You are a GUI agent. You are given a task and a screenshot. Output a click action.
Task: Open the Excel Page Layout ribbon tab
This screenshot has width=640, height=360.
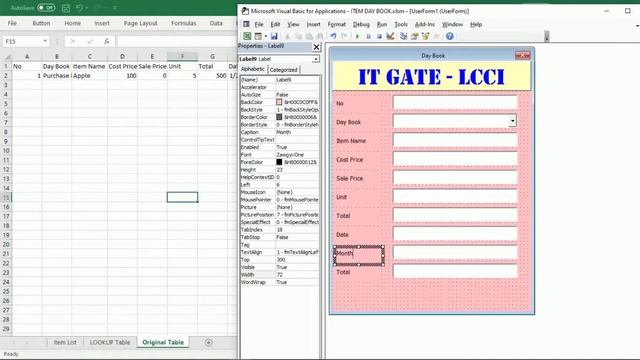[140, 23]
